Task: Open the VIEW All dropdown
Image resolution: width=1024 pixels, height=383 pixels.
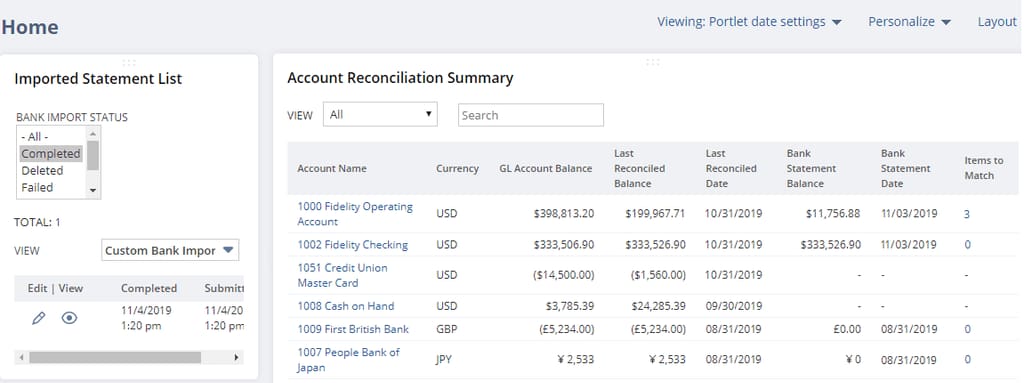Action: pos(380,114)
